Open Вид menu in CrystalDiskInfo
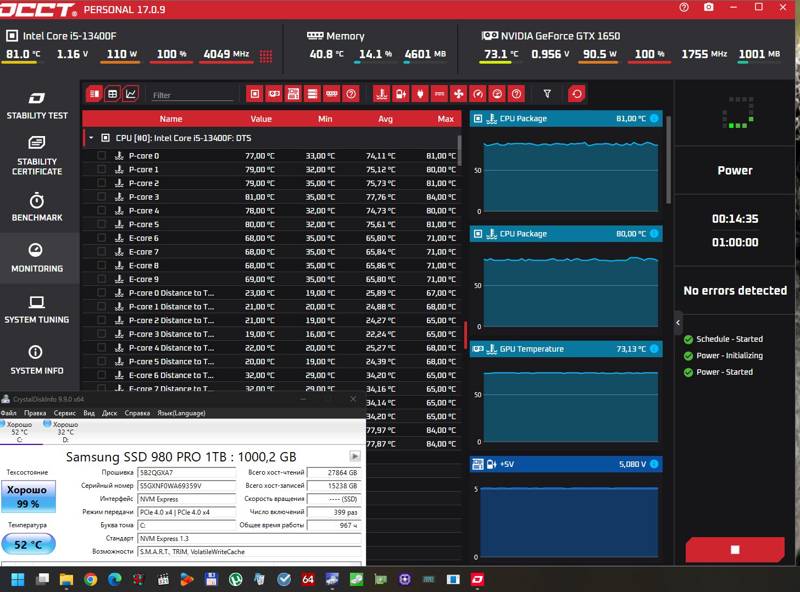 89,413
